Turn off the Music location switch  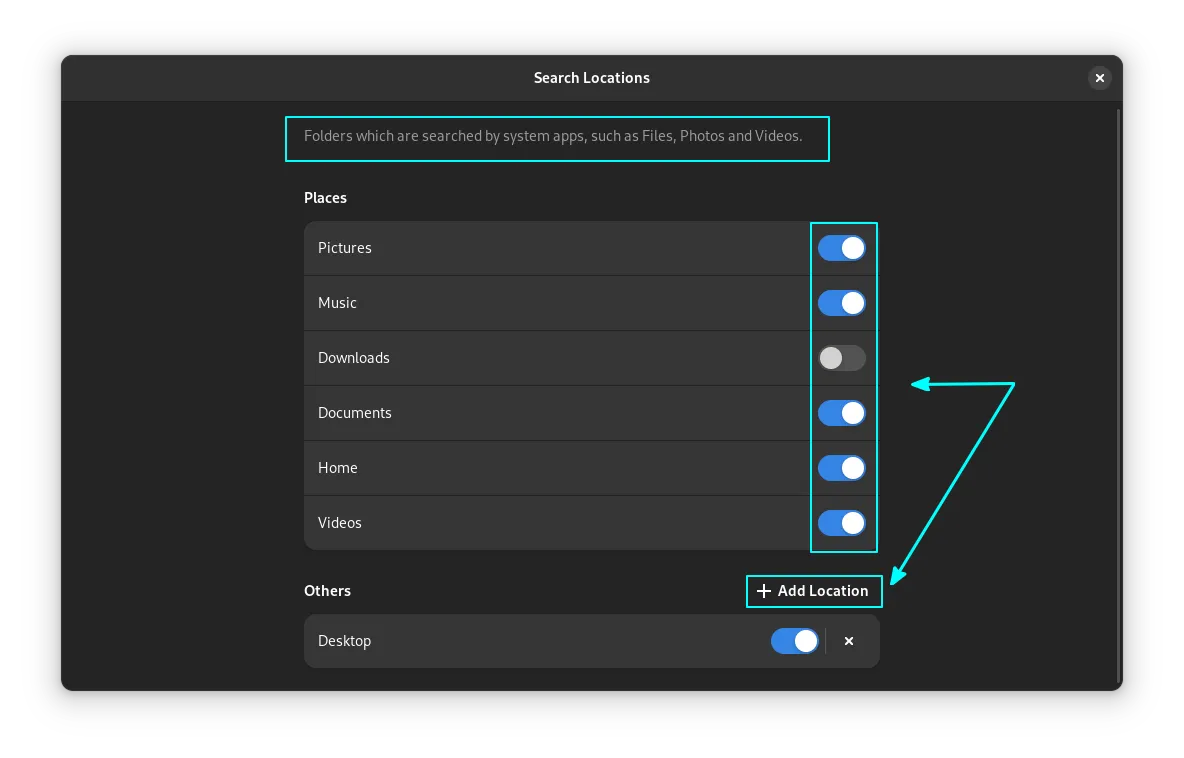842,303
